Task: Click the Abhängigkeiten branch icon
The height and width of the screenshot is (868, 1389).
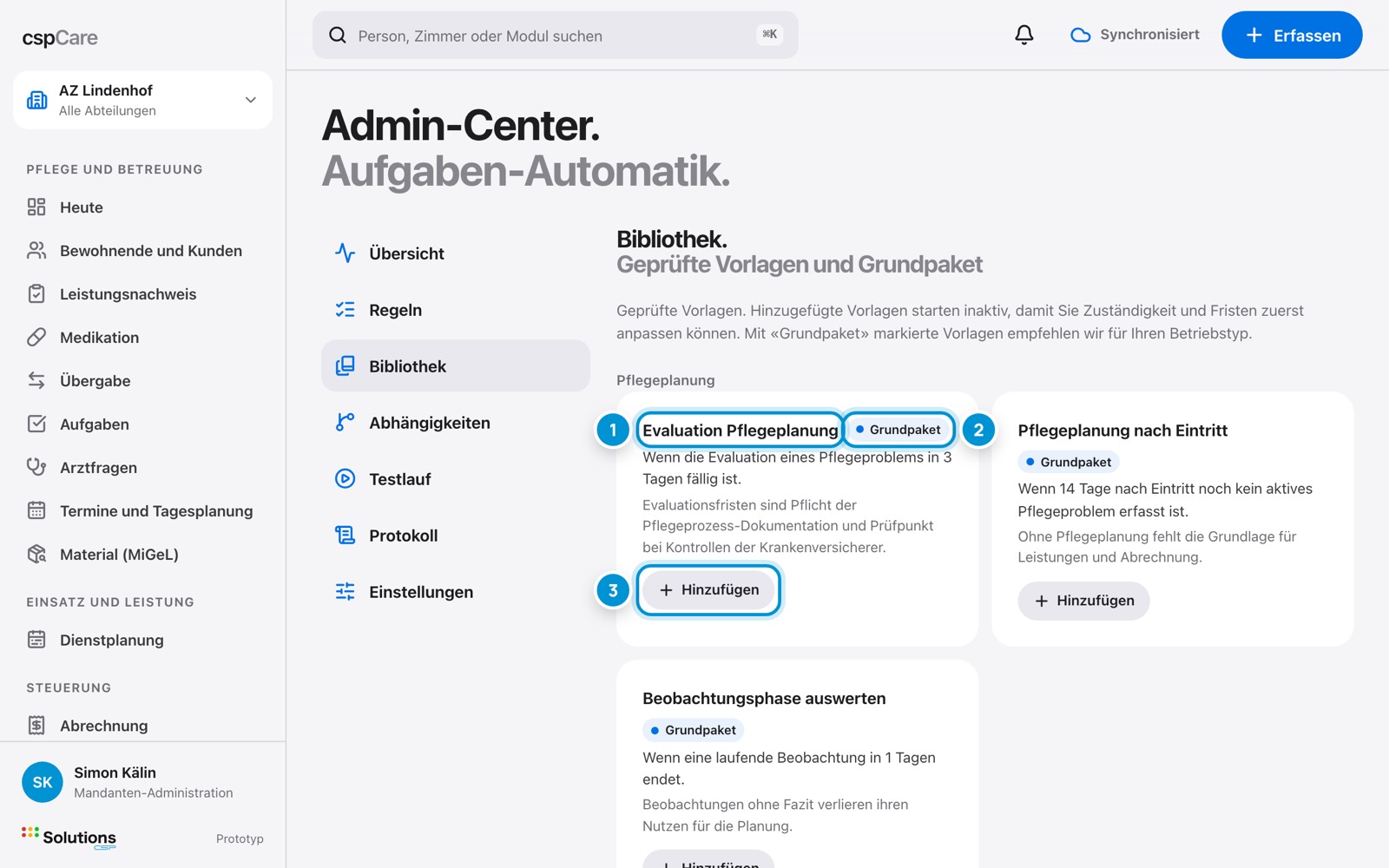Action: (x=346, y=422)
